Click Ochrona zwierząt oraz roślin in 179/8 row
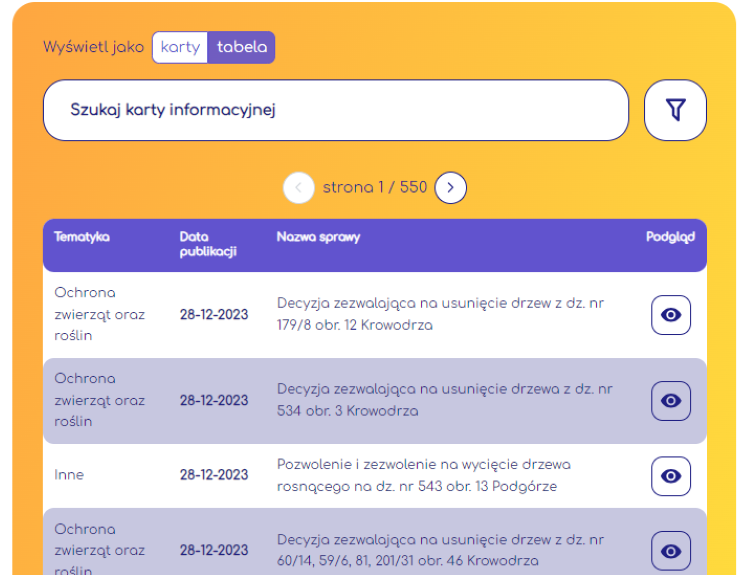 99,314
